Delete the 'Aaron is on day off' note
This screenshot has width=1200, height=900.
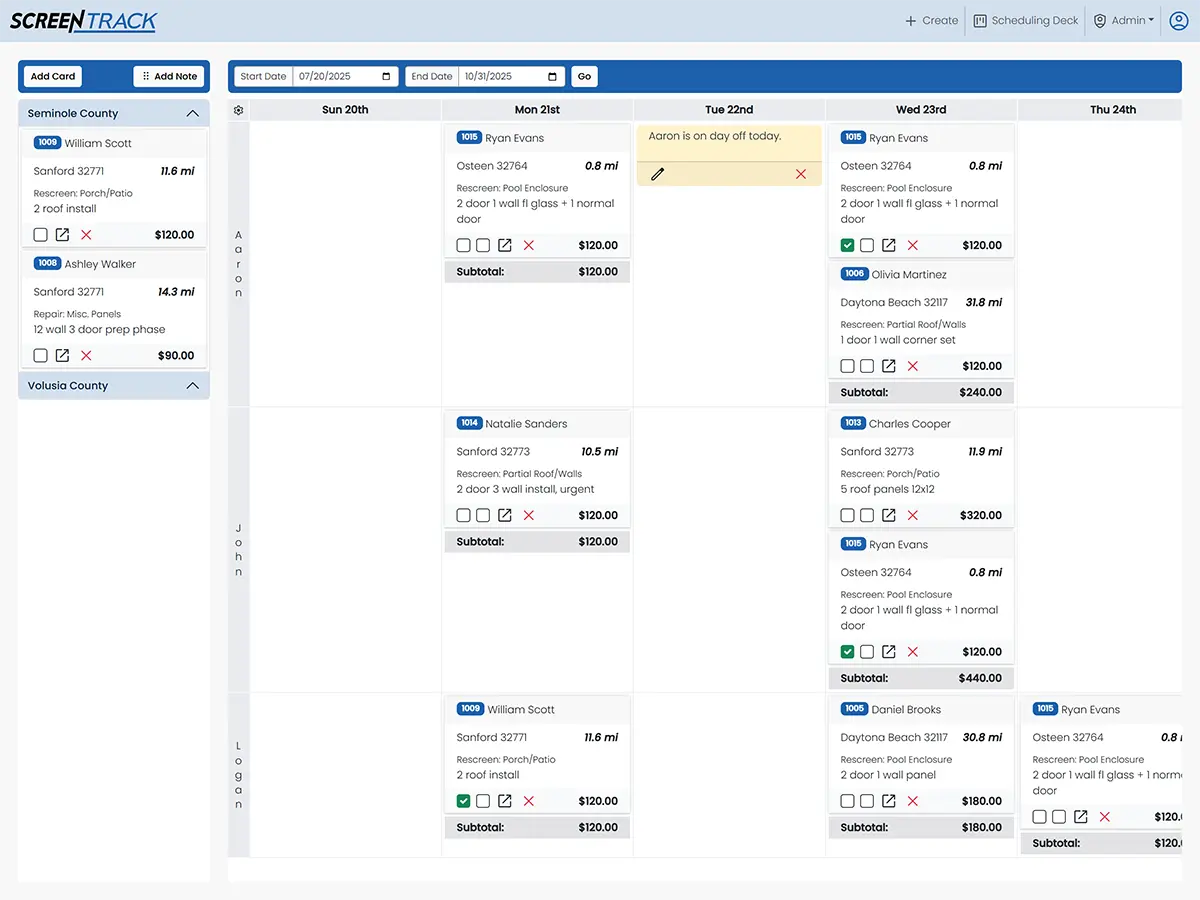(x=800, y=174)
